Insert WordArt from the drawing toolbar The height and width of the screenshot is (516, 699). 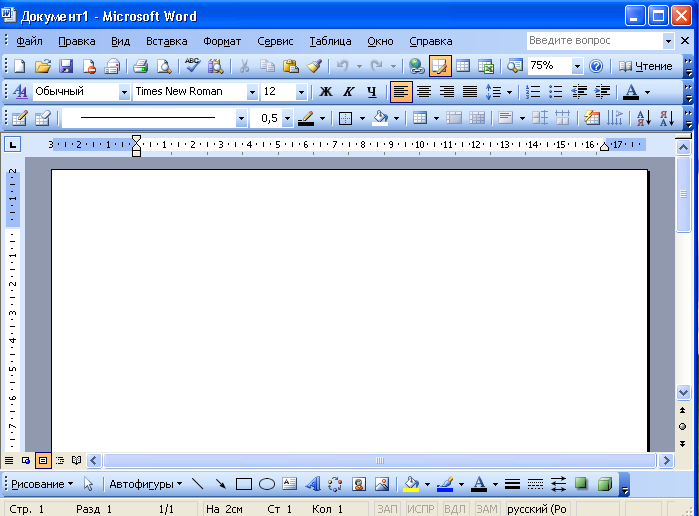click(312, 484)
